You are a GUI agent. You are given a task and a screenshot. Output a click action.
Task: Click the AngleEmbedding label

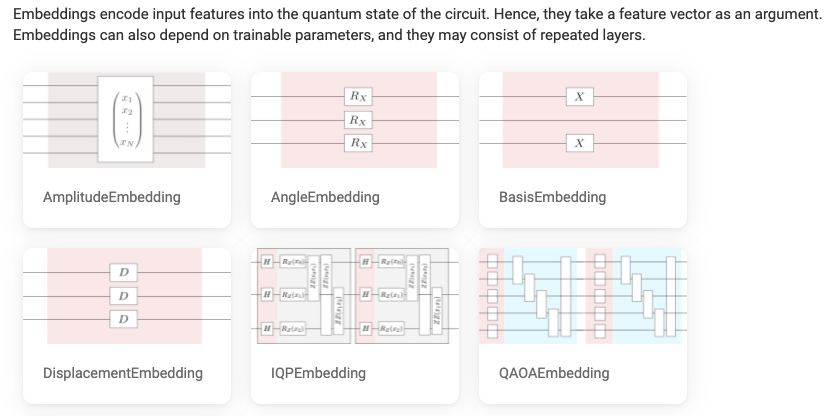click(325, 197)
